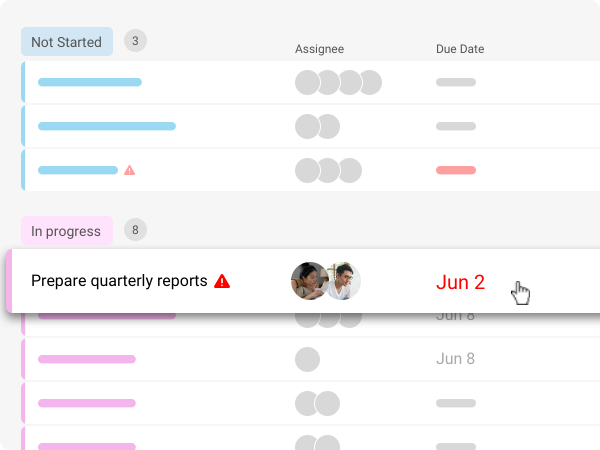The height and width of the screenshot is (450, 600).
Task: Click the Not Started count badge showing 3
Action: (x=135, y=41)
